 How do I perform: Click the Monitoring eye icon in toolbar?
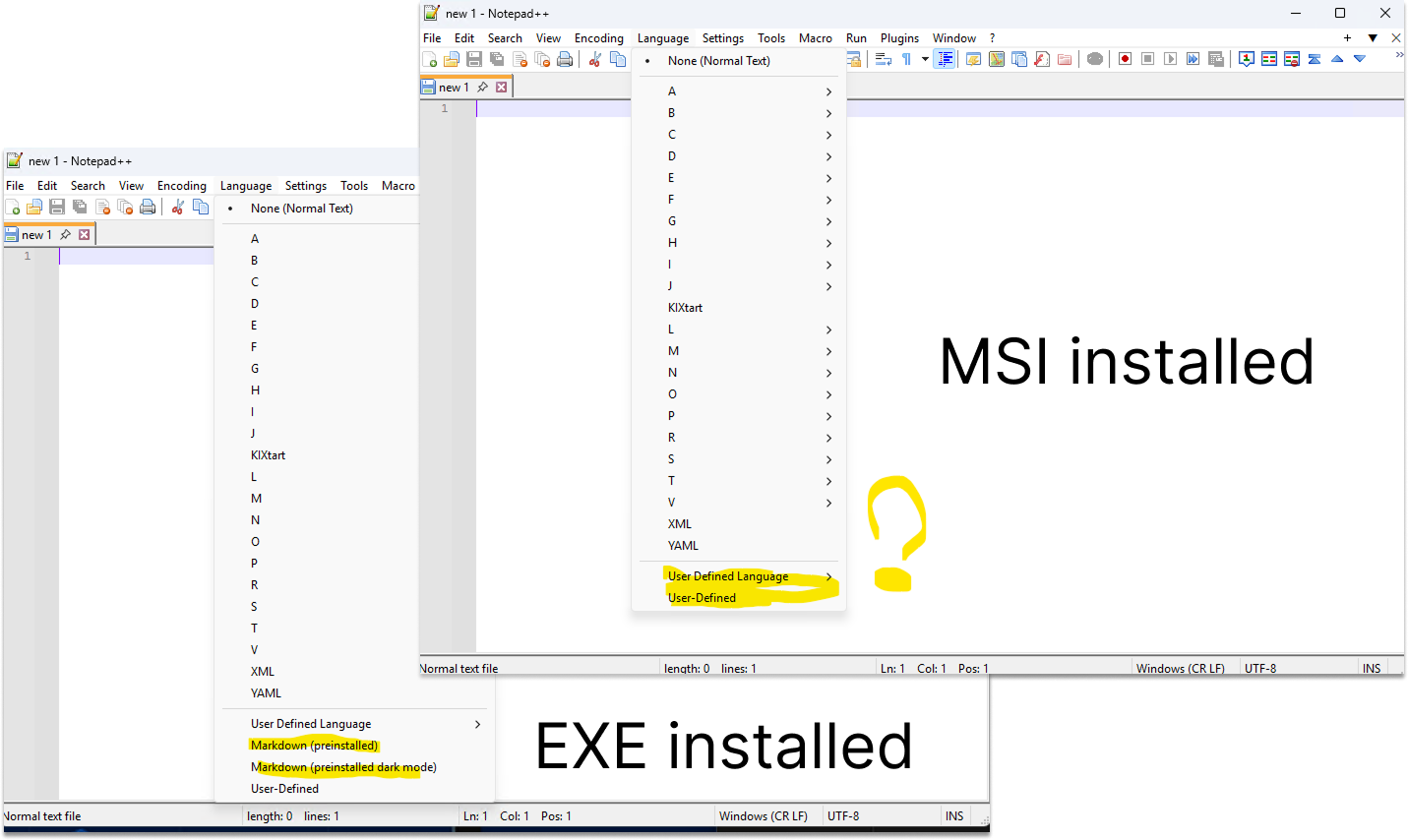1095,59
